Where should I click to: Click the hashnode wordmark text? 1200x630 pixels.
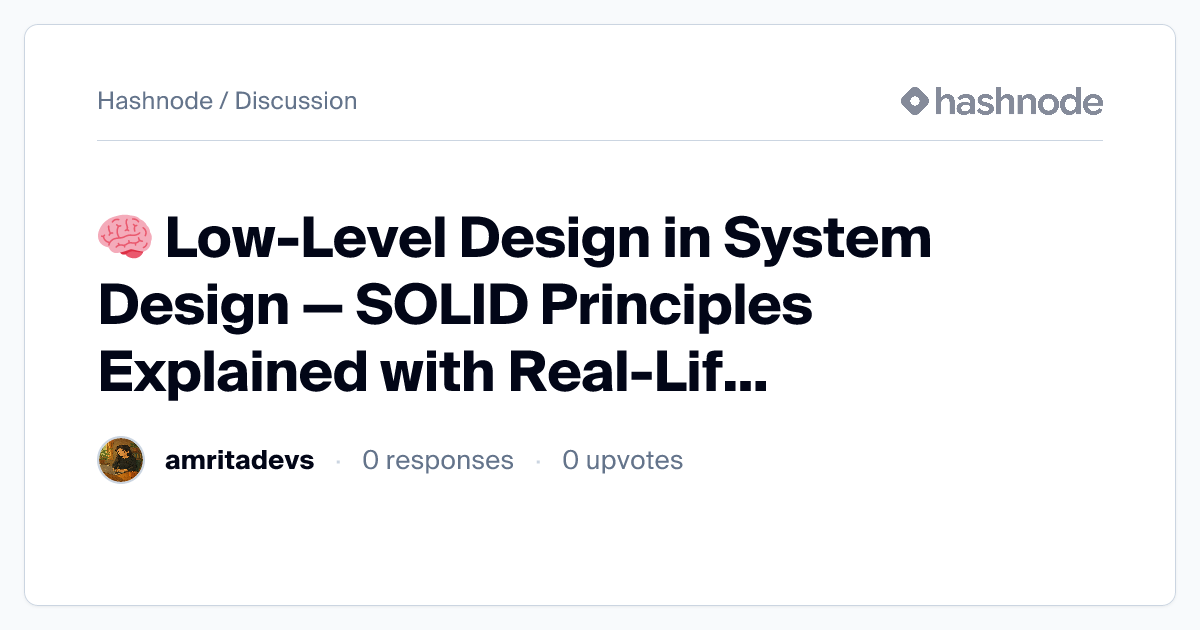[x=1019, y=101]
